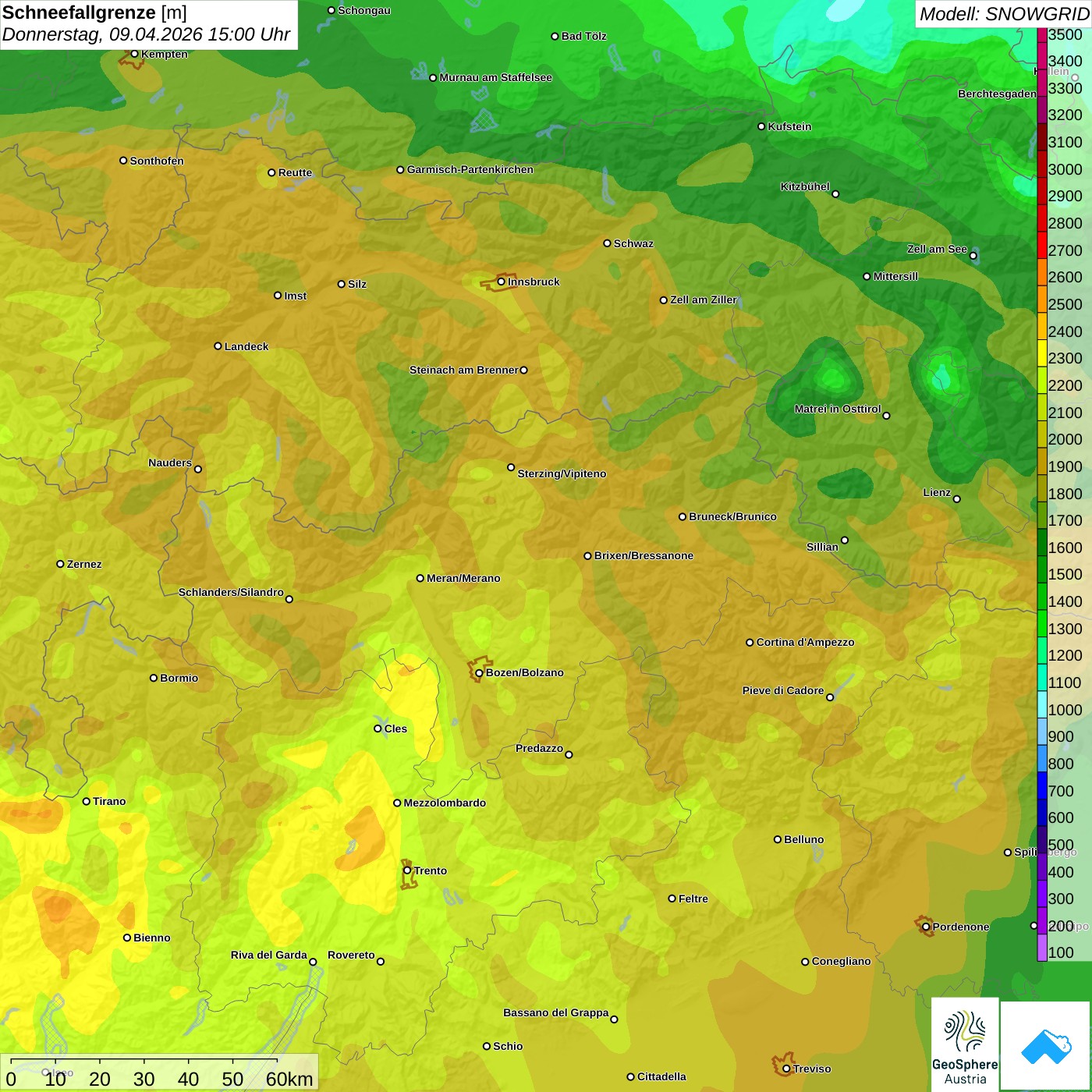Click the Bassano del Grappa label
Viewport: 1092px width, 1092px height.
pos(556,1012)
